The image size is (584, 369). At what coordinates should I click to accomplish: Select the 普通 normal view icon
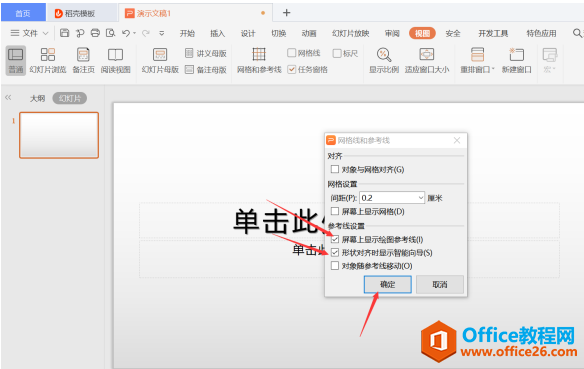tap(16, 60)
